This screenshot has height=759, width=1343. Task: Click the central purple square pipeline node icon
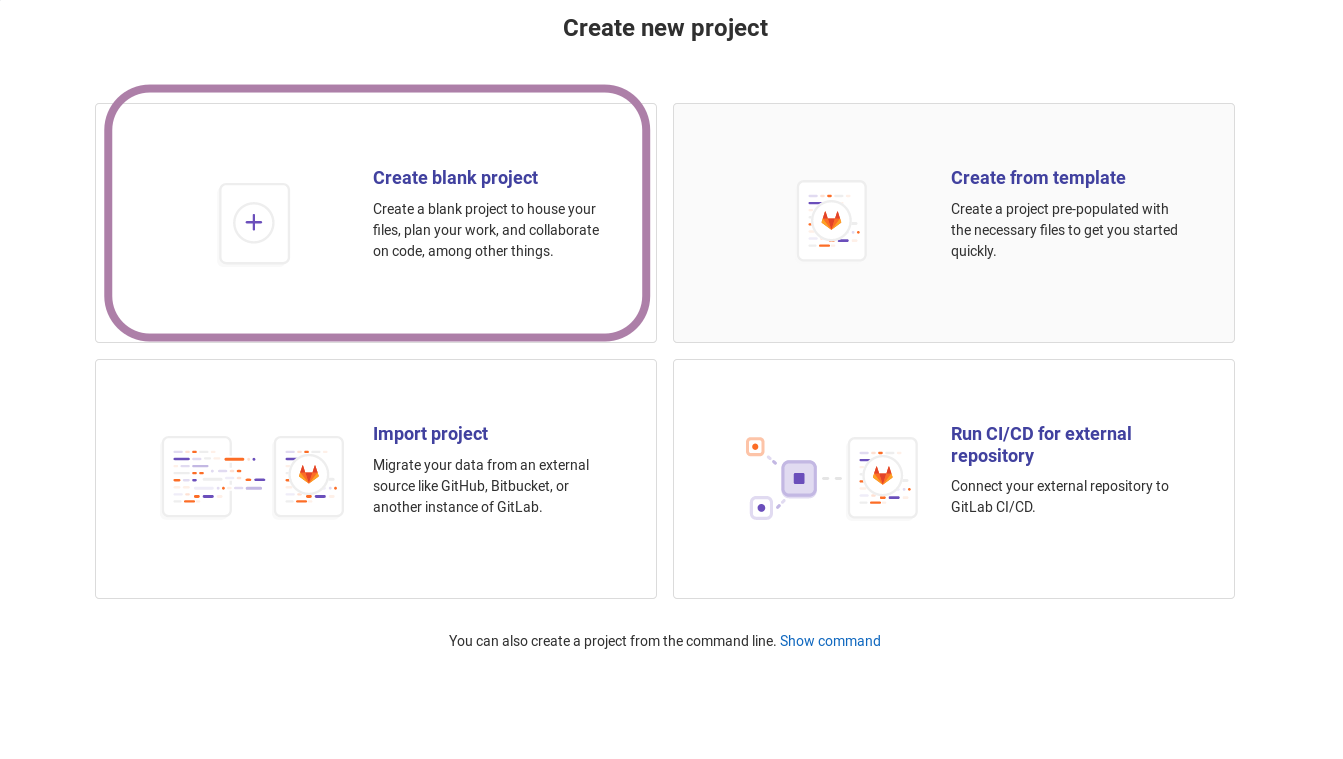(799, 478)
